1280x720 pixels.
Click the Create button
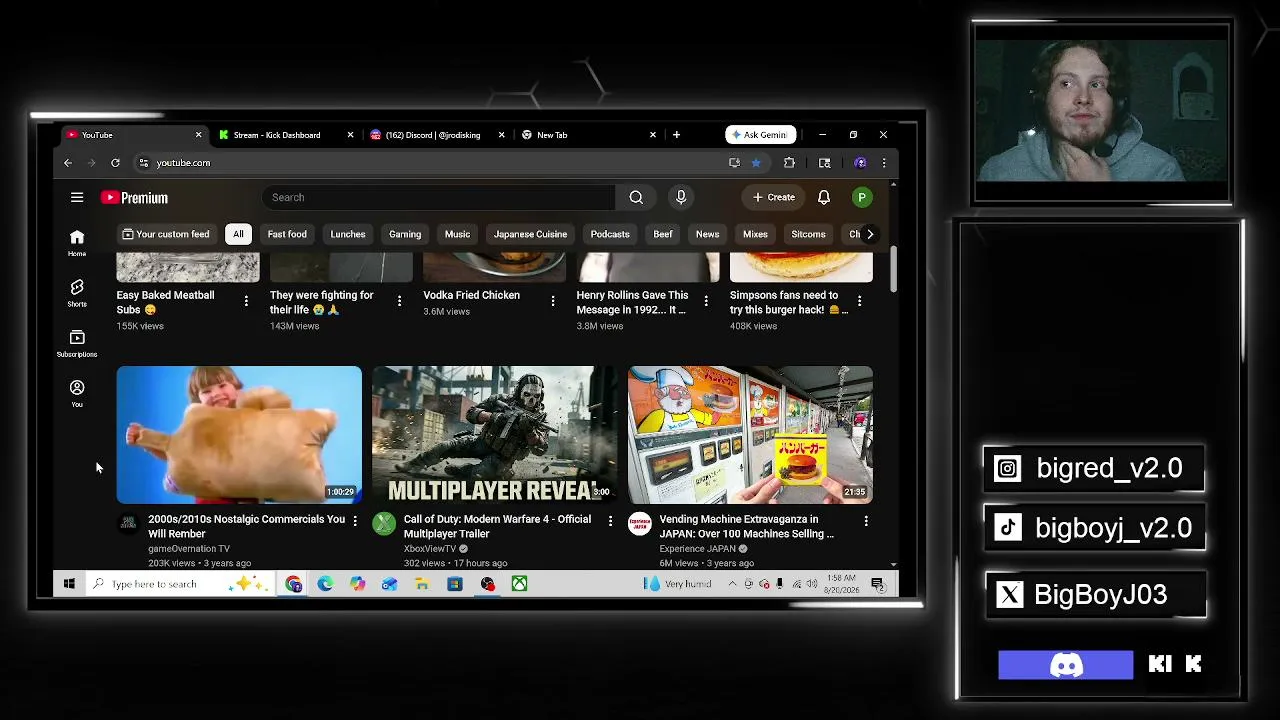pyautogui.click(x=774, y=197)
